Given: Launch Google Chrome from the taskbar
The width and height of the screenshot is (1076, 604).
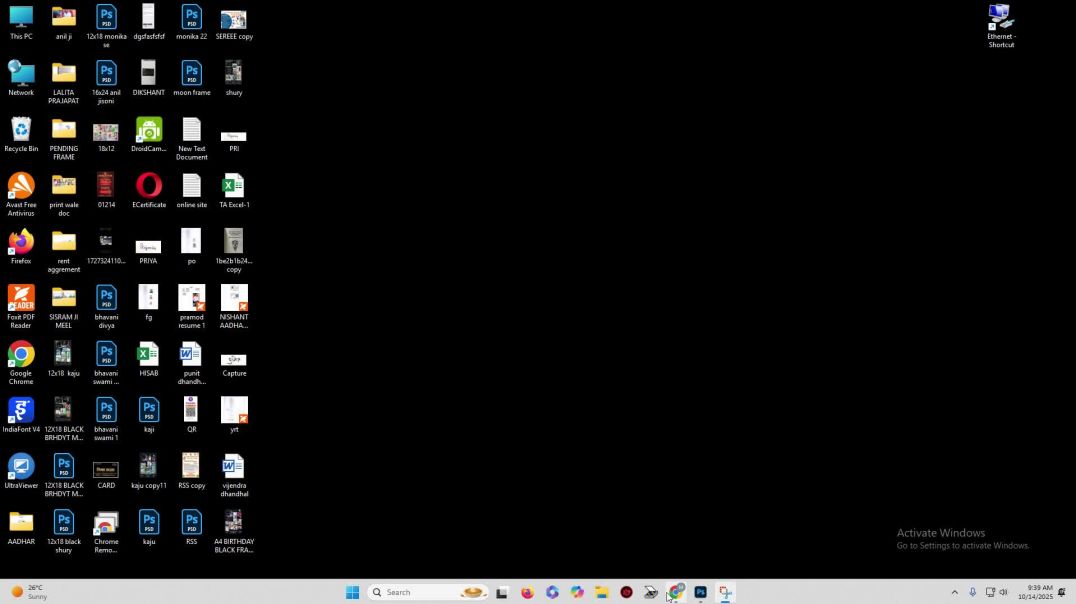Looking at the screenshot, I should click(x=676, y=592).
